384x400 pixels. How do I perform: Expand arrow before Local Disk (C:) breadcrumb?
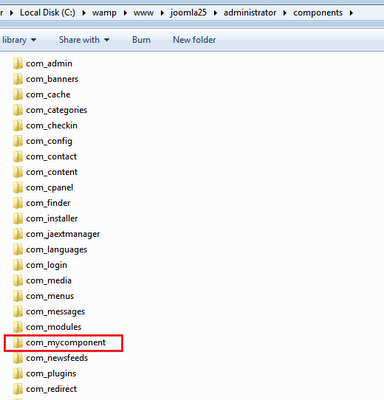pos(12,13)
